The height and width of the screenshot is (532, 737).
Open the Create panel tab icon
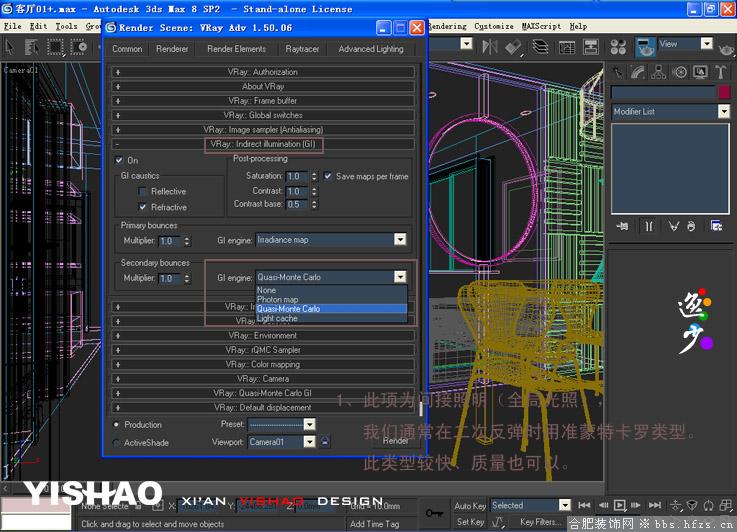618,72
